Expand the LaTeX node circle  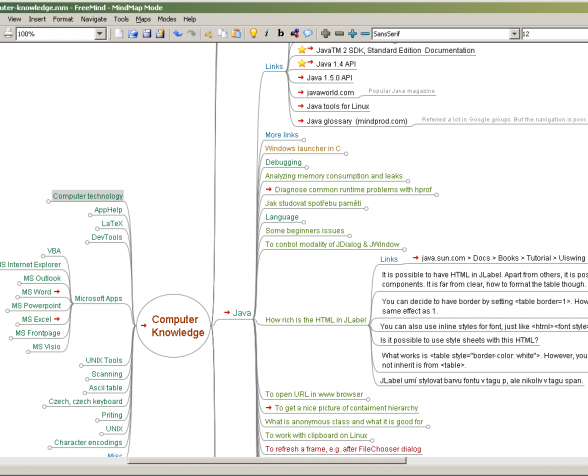(98, 228)
